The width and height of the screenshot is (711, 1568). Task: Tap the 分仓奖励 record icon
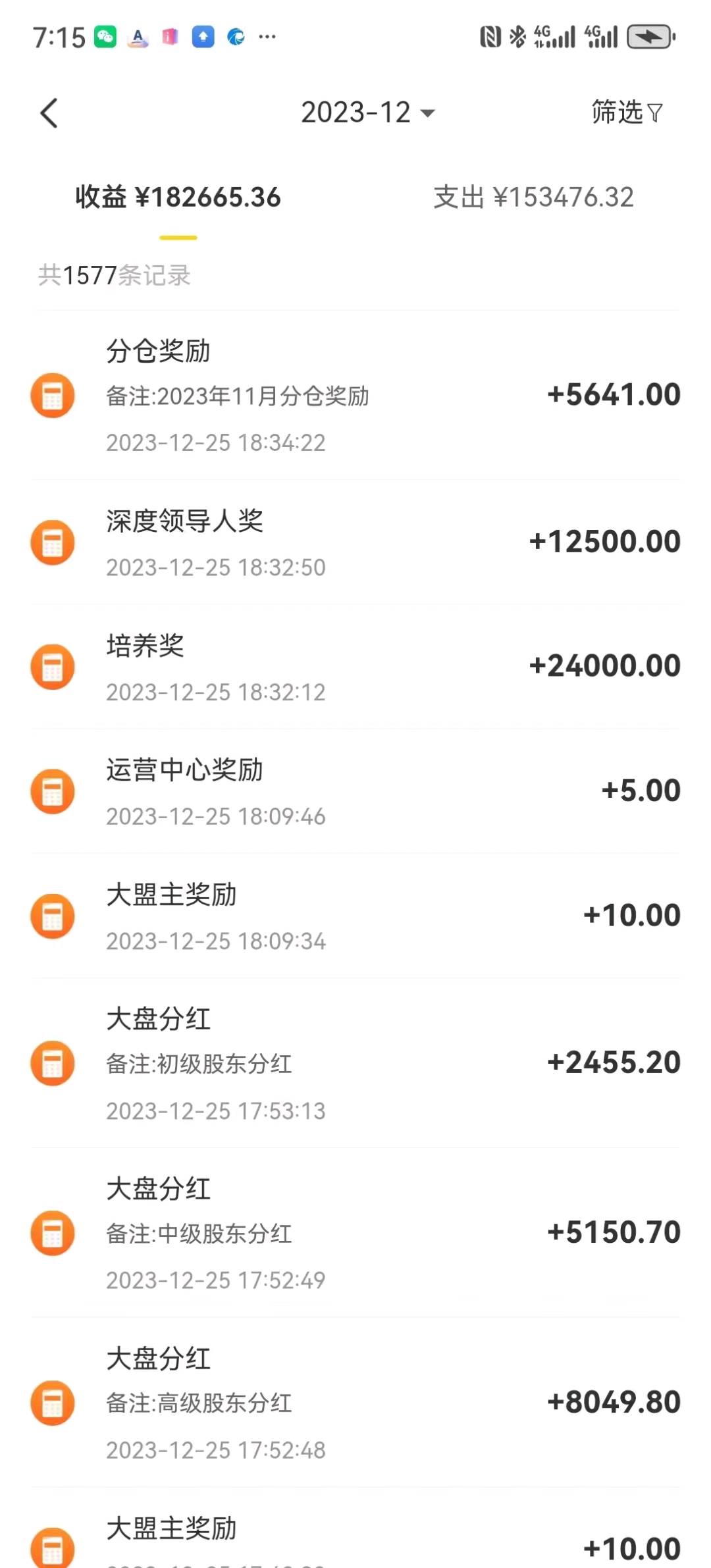(x=53, y=396)
